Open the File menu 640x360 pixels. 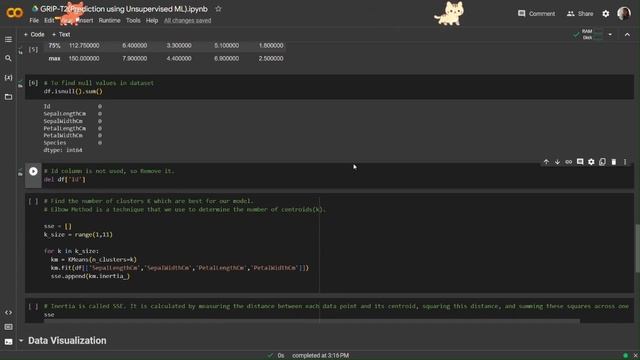[x=34, y=20]
